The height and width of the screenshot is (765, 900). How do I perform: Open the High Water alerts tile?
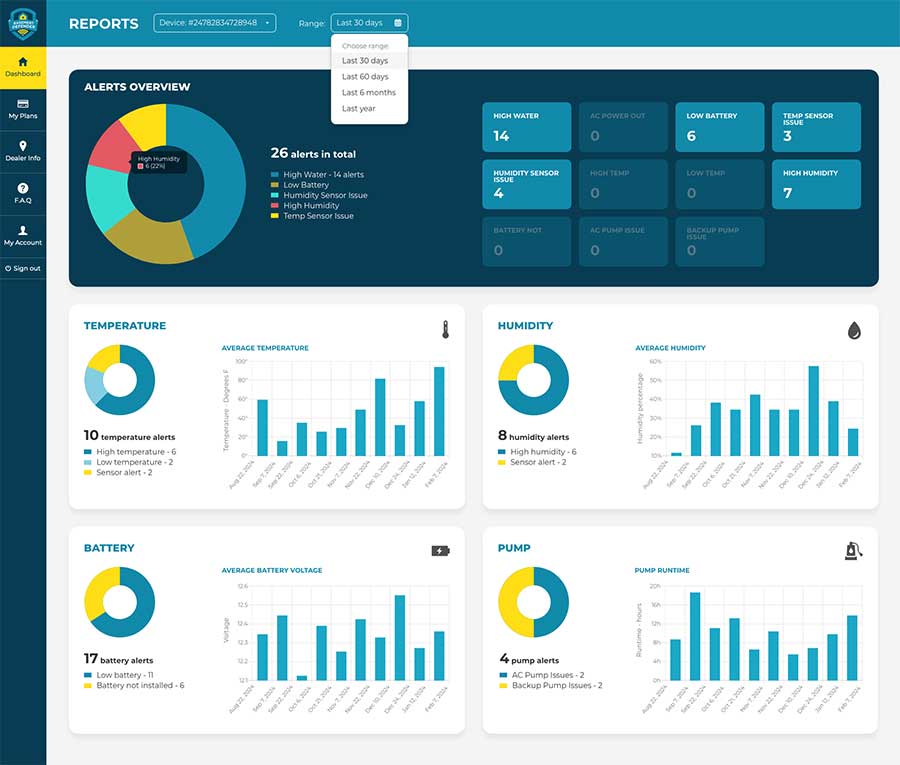pos(526,127)
